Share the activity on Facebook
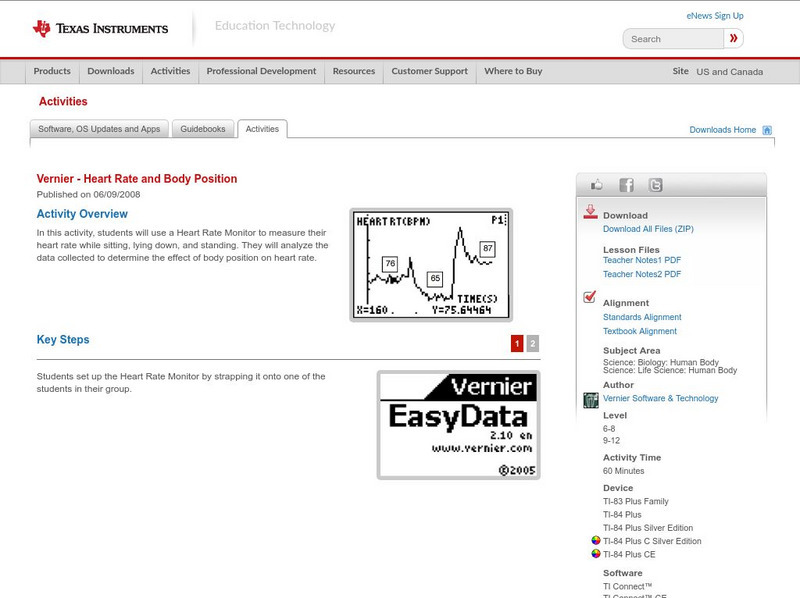Screen dimensions: 800x598 (x=626, y=185)
